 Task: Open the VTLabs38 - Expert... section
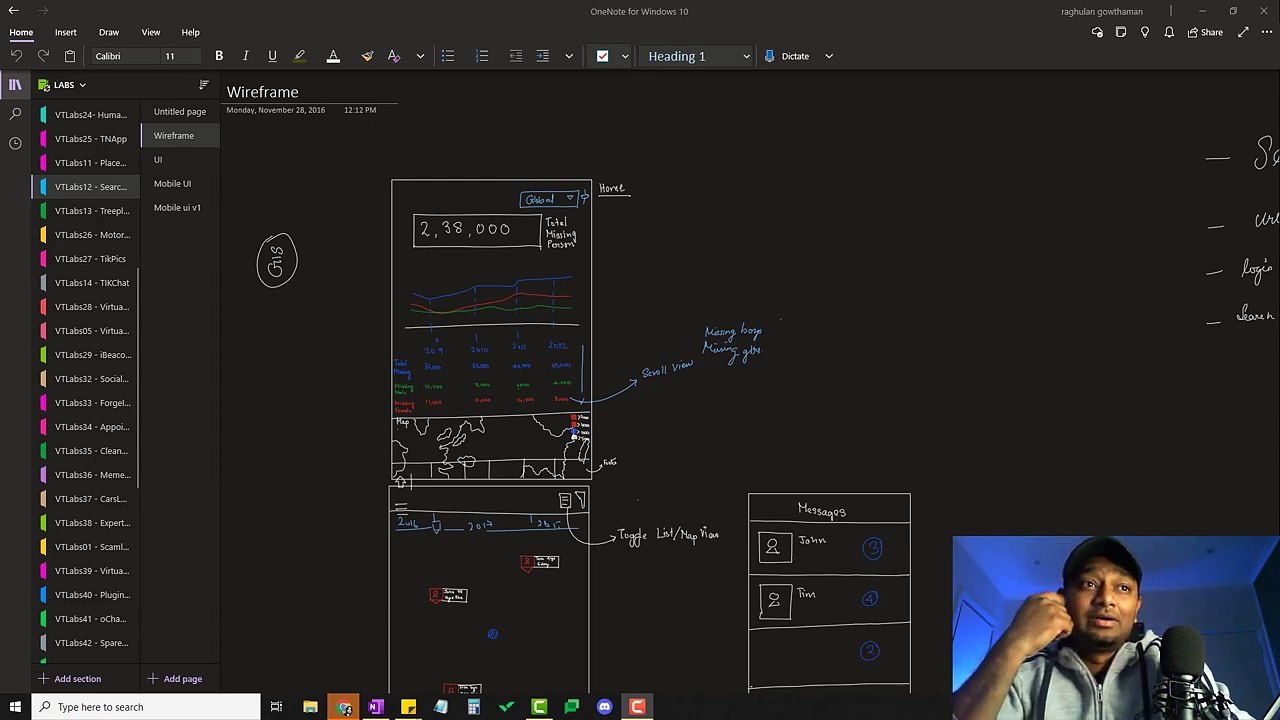(x=88, y=523)
